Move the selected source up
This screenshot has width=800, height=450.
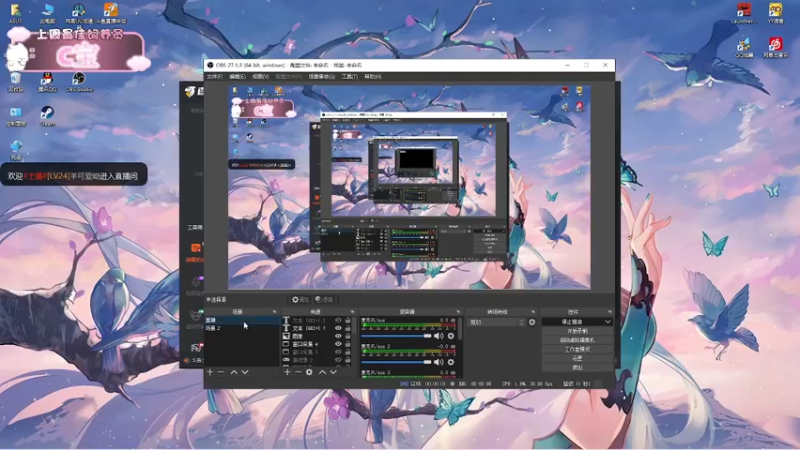tap(322, 372)
